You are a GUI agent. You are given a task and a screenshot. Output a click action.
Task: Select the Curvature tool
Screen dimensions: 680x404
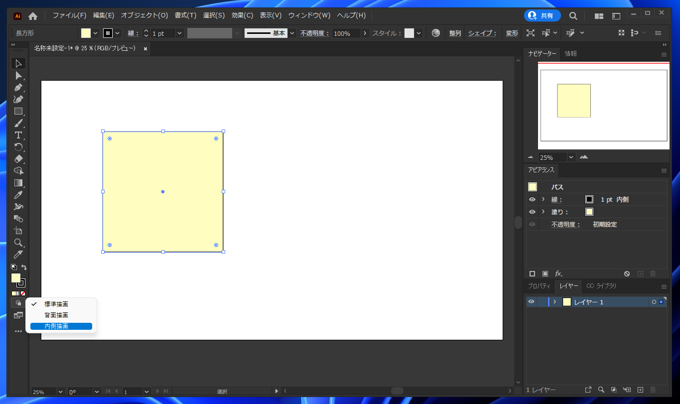coord(18,100)
